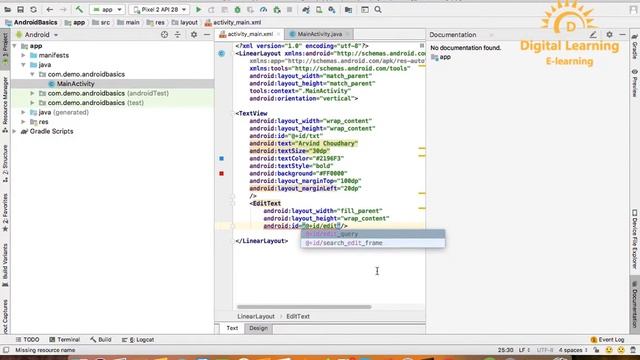The image size is (640, 360).
Task: Open SDK Manager icon in toolbar
Action: [332, 9]
